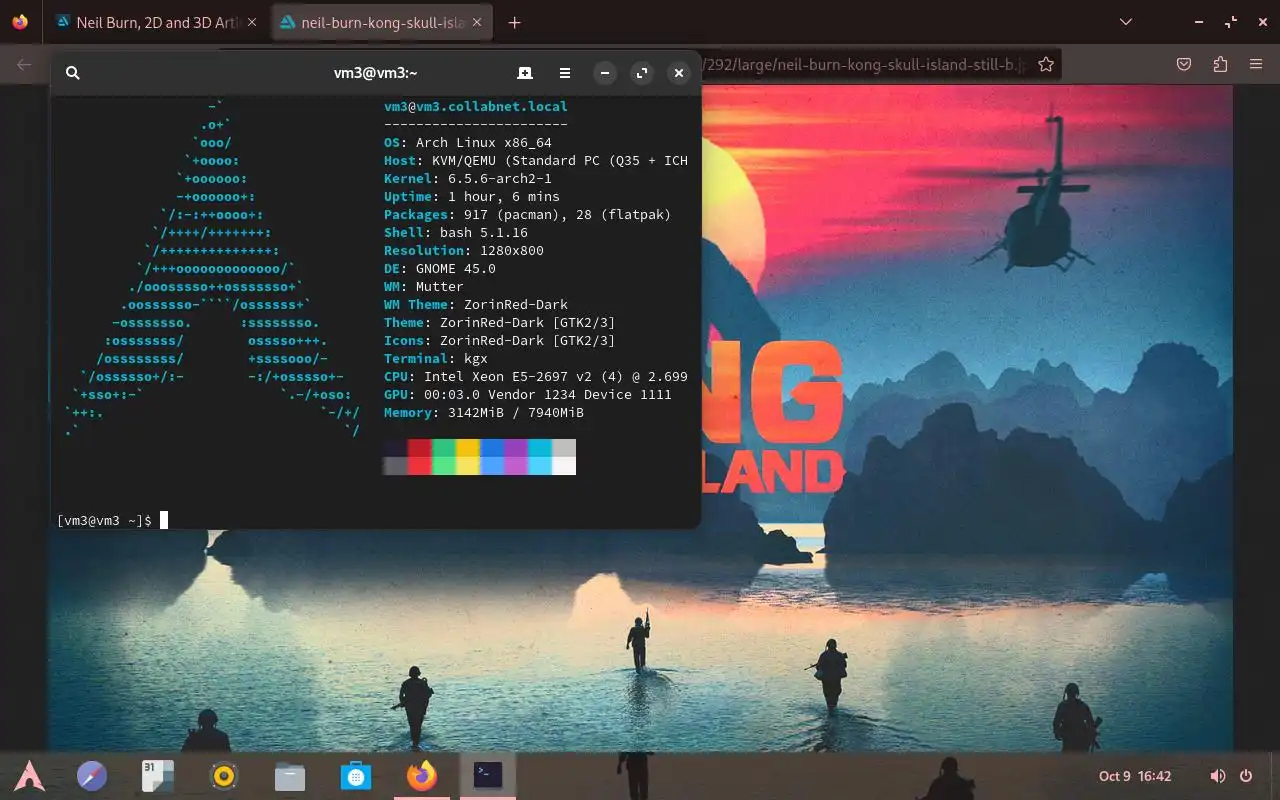Minimize the Firefox window
This screenshot has width=1280, height=800.
tap(1200, 22)
